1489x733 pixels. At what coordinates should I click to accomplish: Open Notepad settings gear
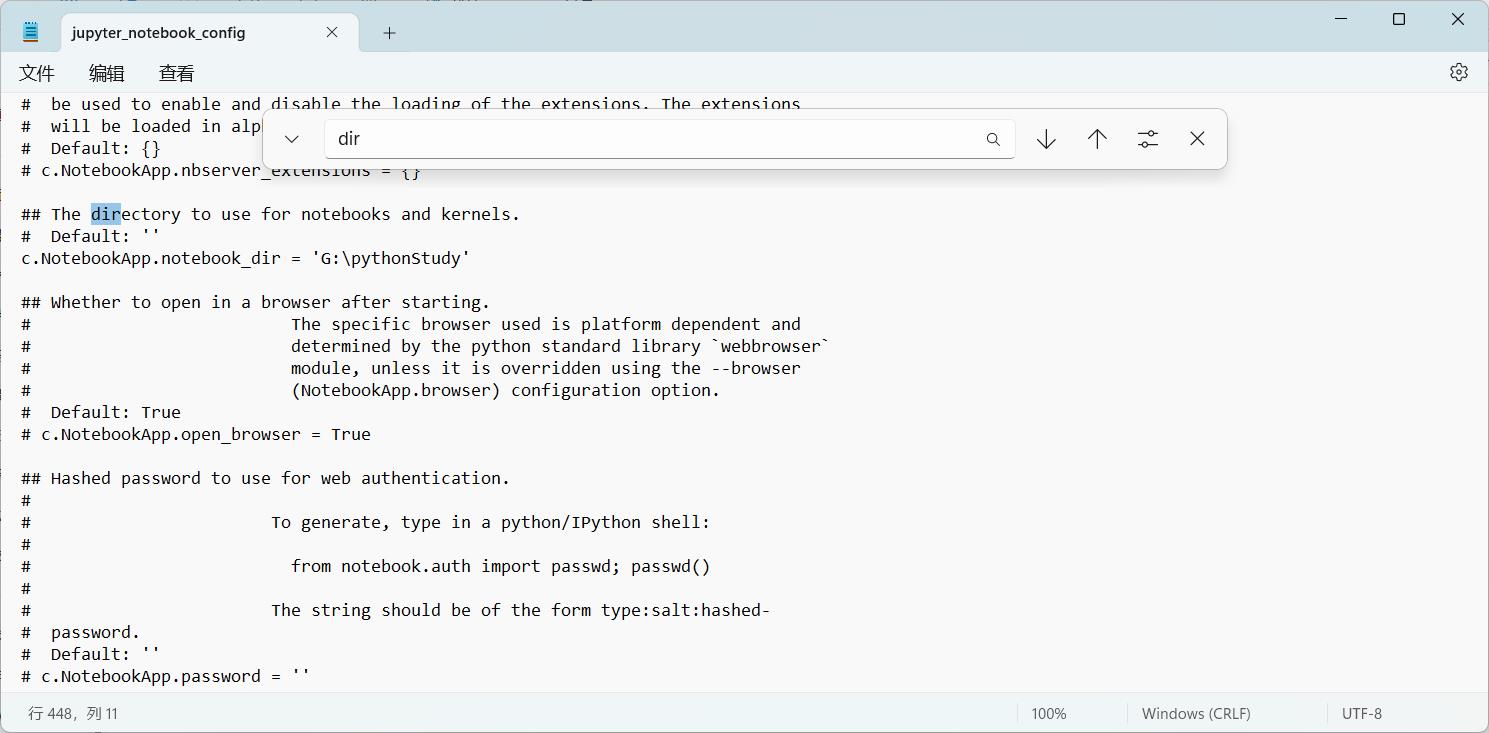1458,72
